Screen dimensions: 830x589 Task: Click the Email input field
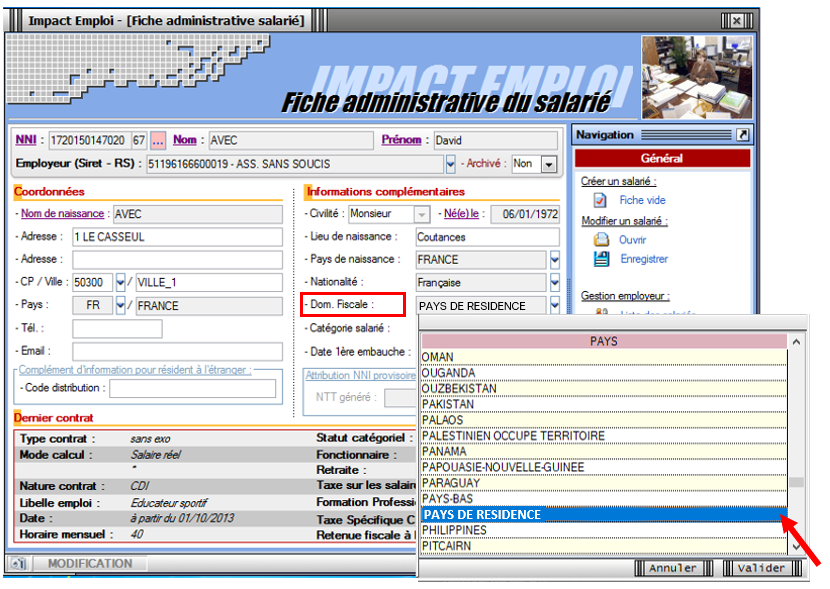pos(177,351)
